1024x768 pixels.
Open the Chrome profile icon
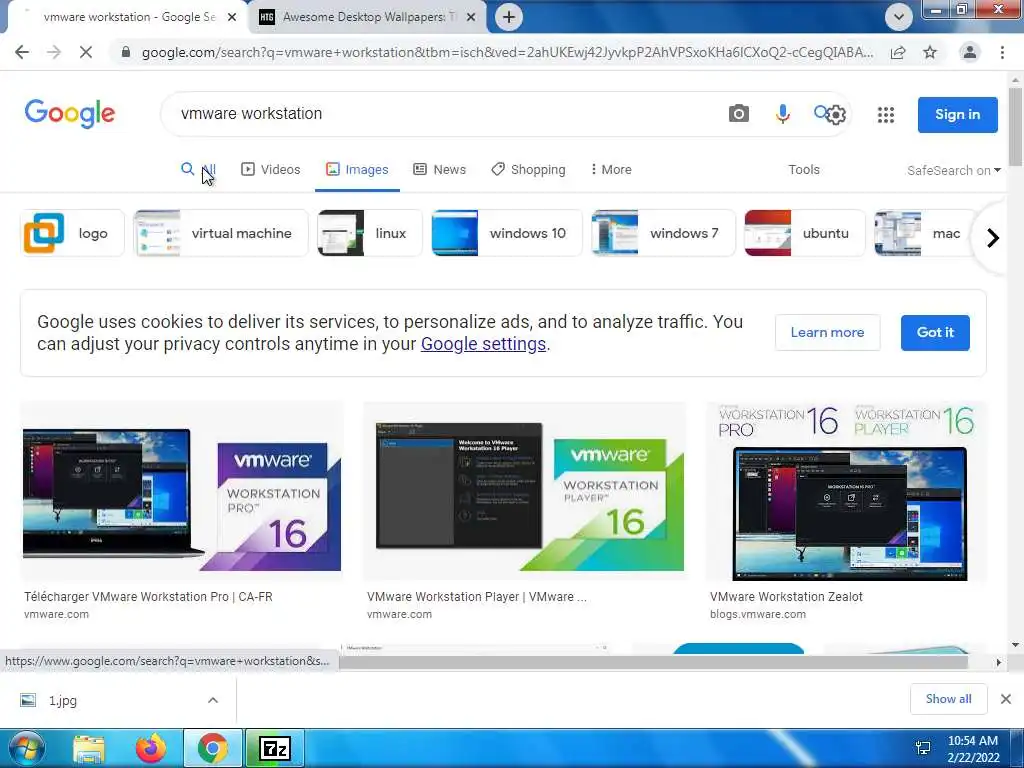coord(970,52)
